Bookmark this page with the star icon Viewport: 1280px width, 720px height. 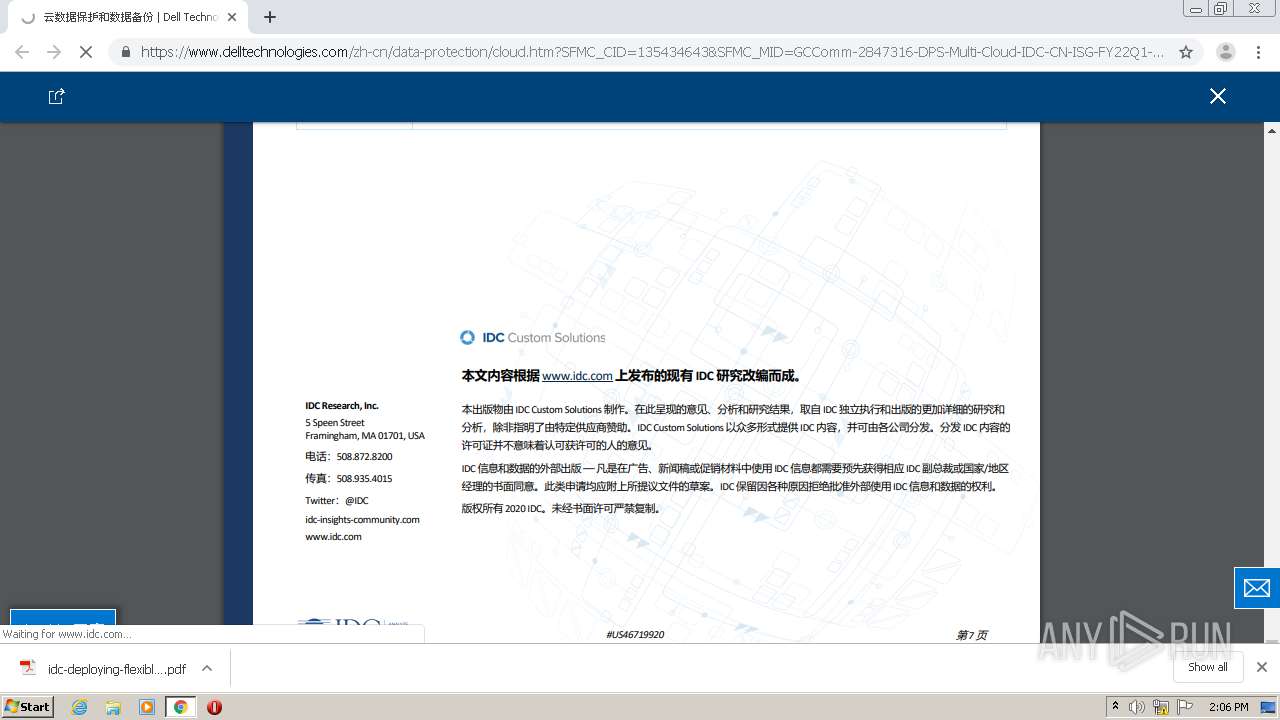pos(1186,52)
